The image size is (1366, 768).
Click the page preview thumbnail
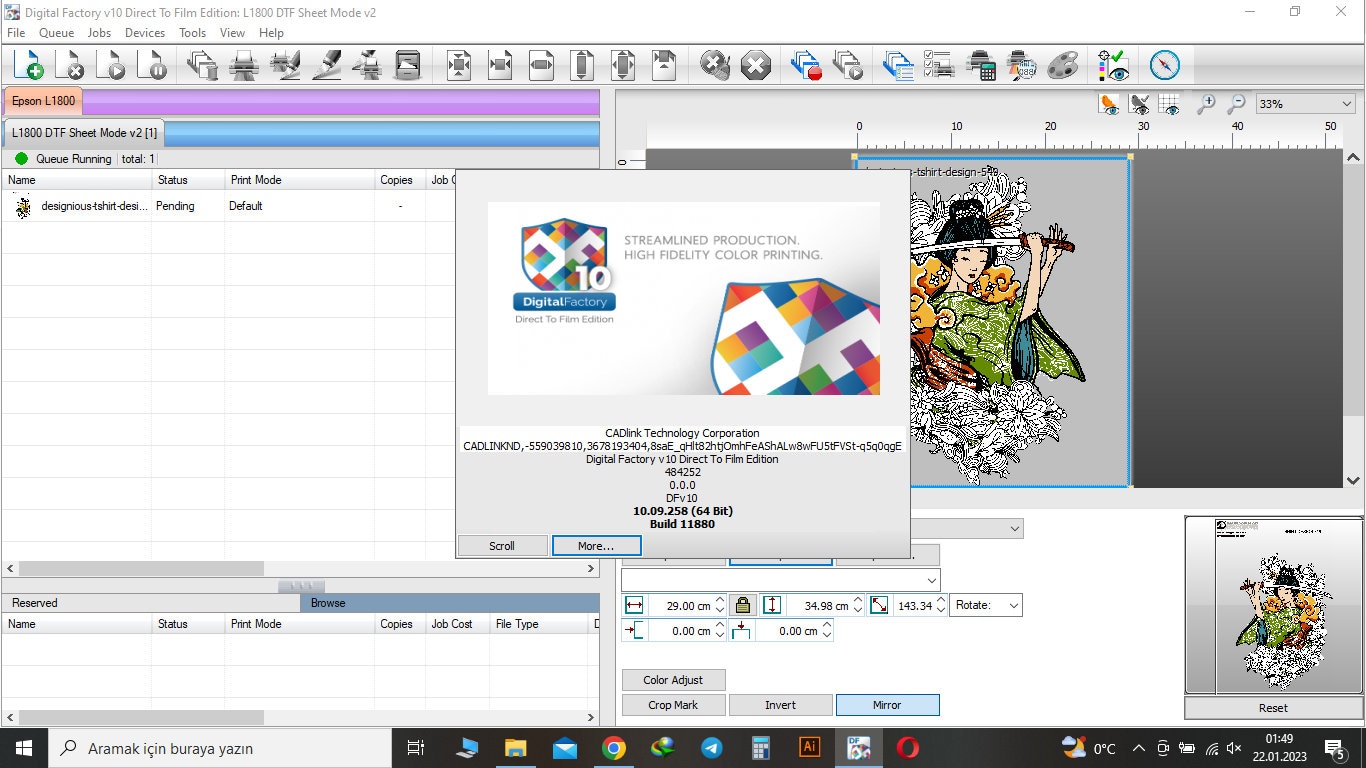click(x=1274, y=605)
